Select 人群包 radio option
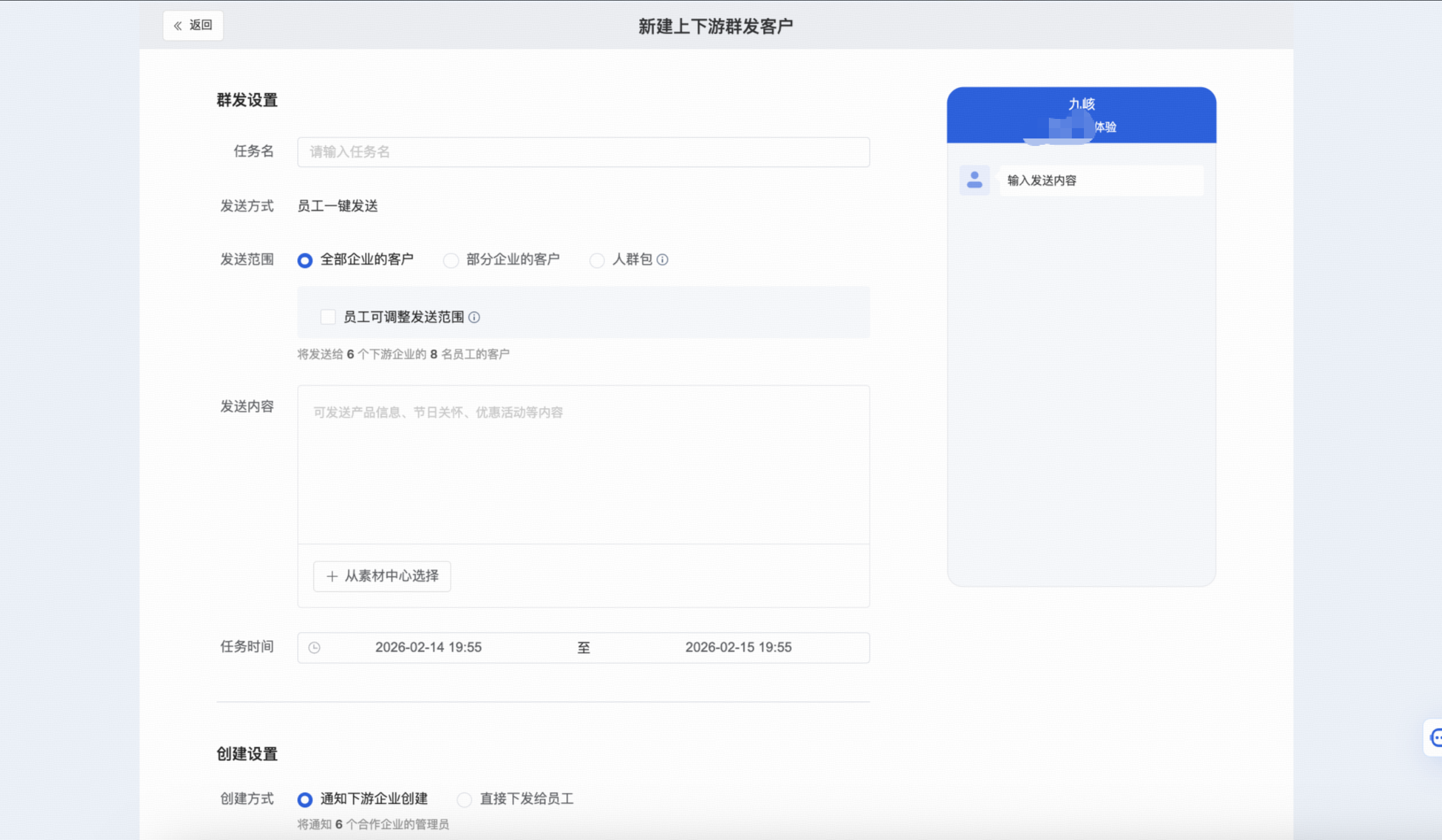Viewport: 1442px width, 840px height. tap(597, 260)
